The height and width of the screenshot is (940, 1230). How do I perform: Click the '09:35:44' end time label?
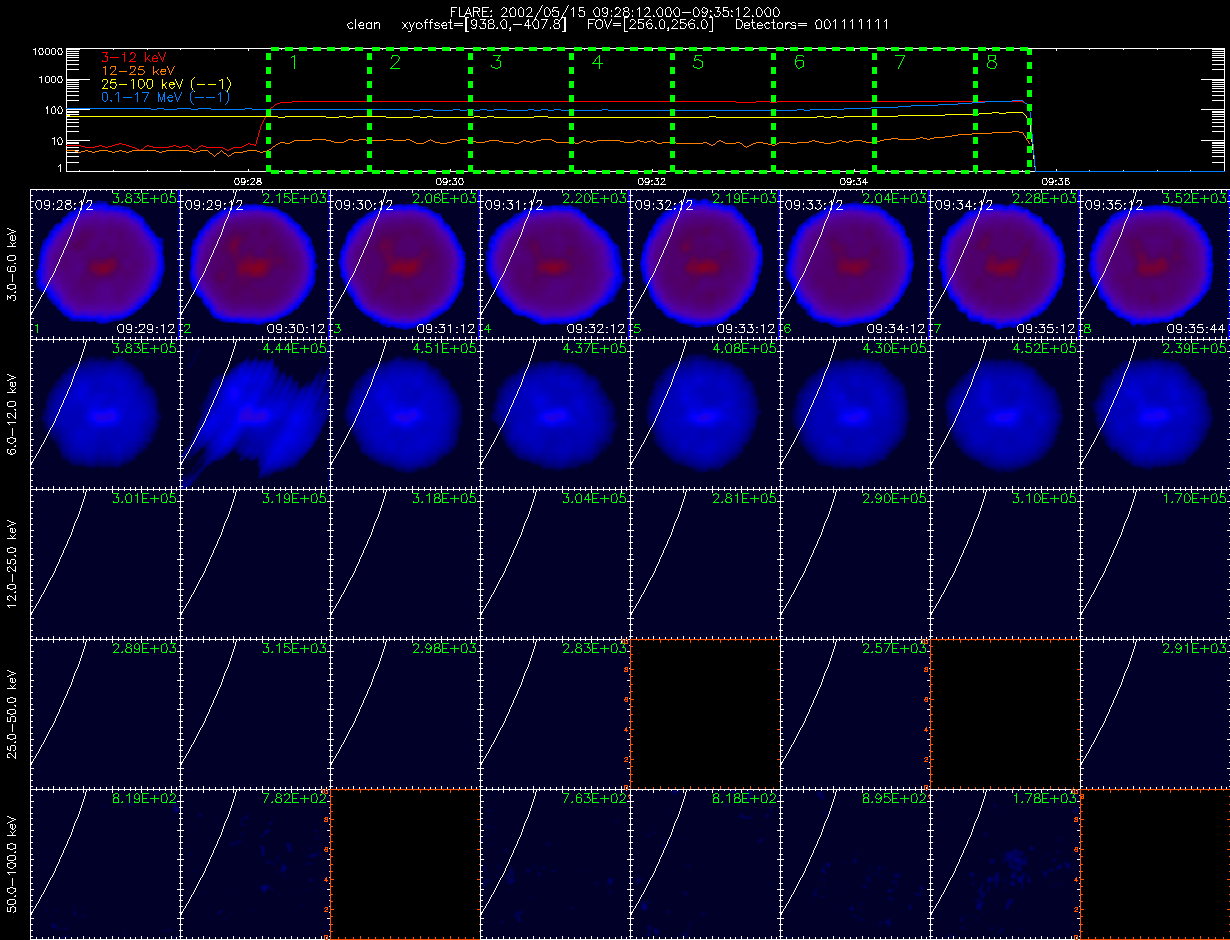point(1196,328)
